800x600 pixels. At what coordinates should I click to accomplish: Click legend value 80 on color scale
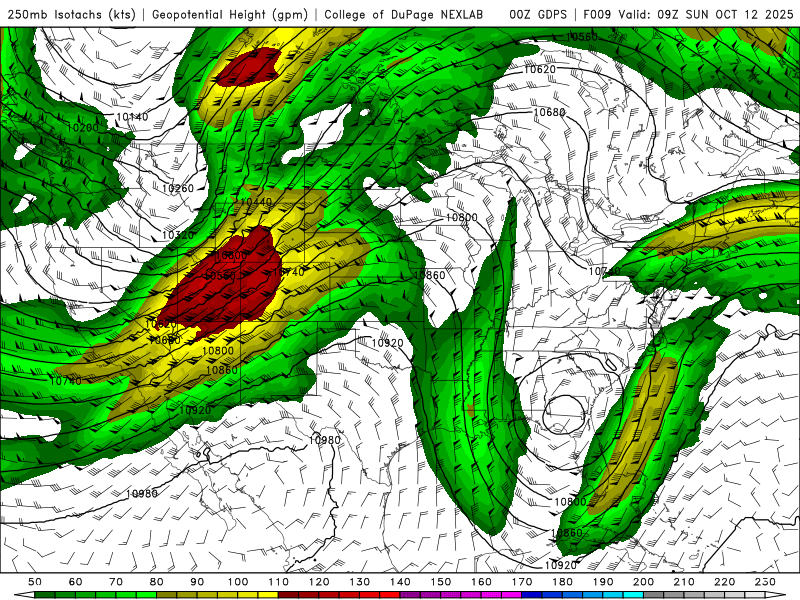click(157, 582)
